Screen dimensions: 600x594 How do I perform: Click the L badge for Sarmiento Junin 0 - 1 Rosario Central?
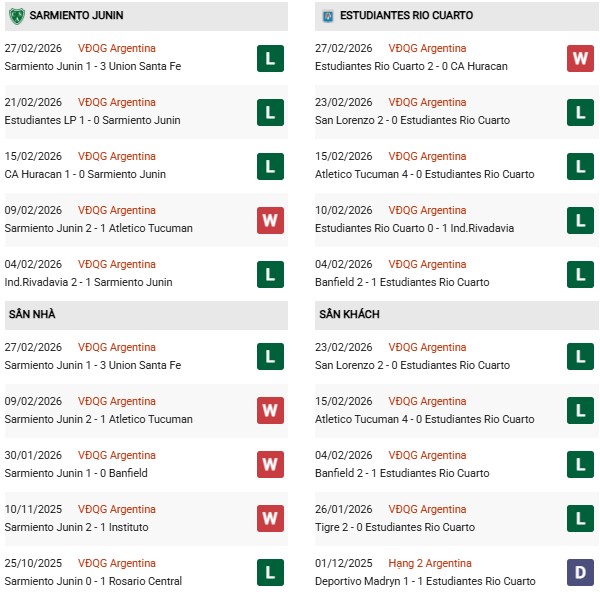270,573
